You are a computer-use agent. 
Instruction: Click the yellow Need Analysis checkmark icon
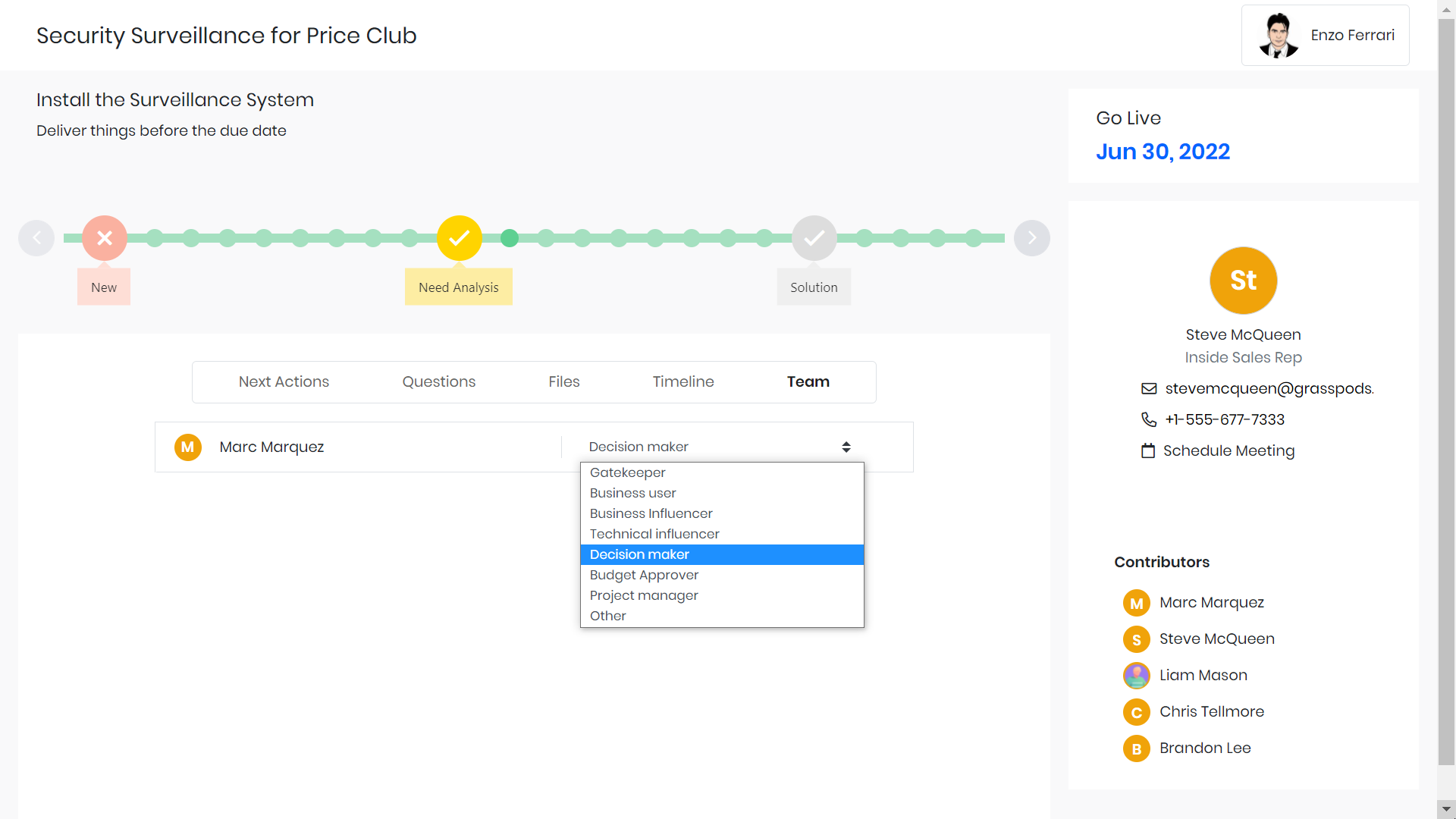459,238
